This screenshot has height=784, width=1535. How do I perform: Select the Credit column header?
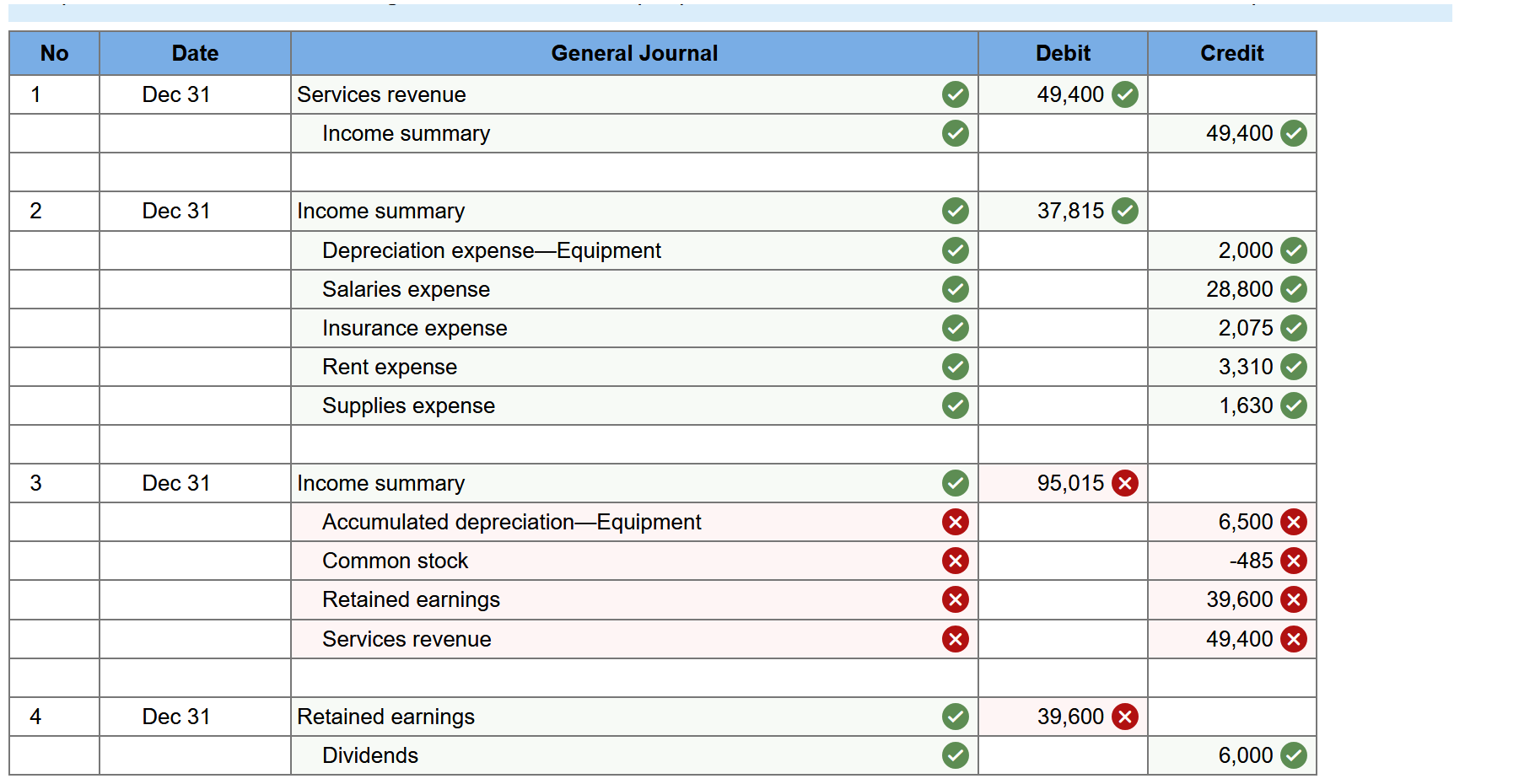tap(1231, 53)
